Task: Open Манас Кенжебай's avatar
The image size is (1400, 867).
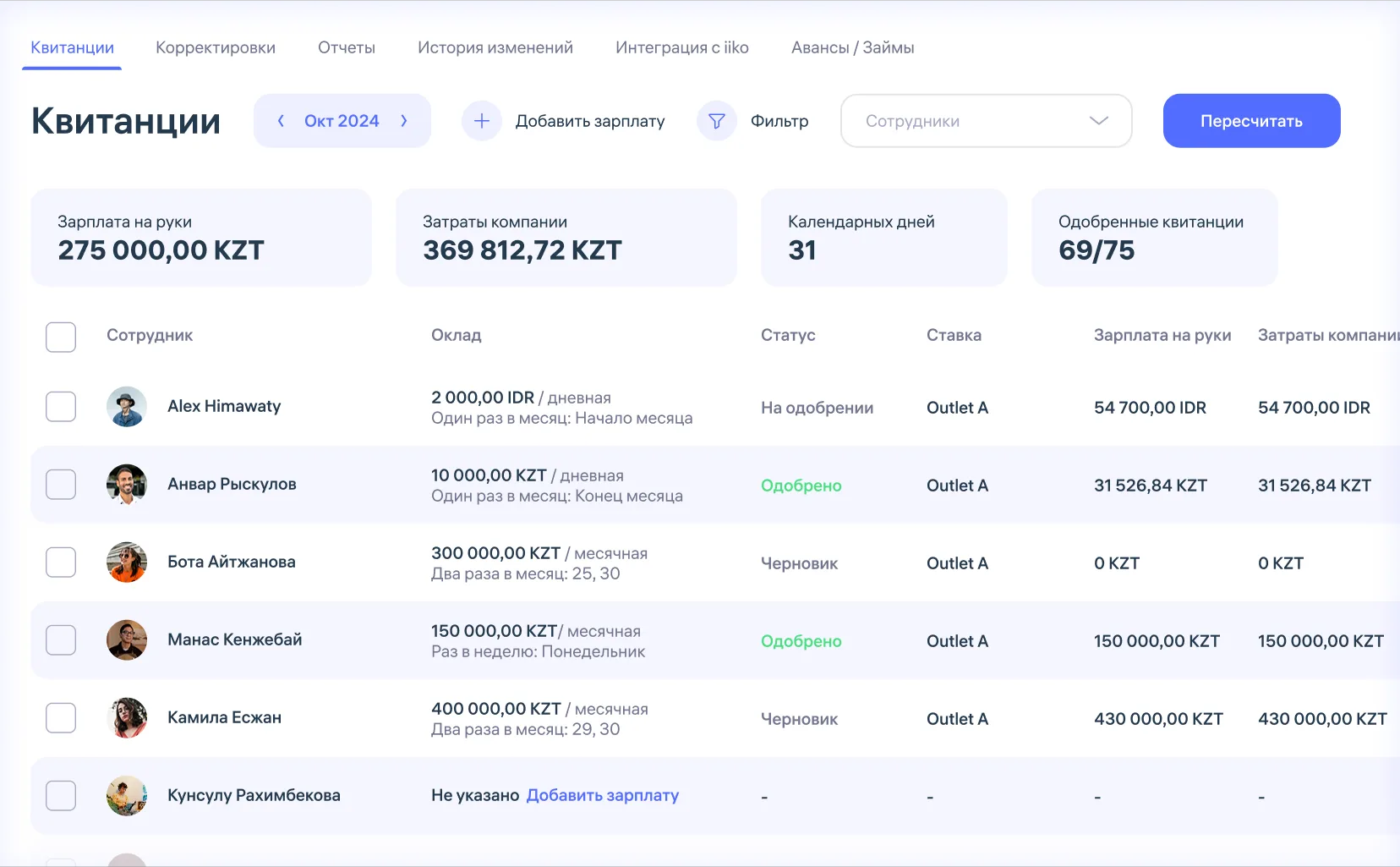Action: pos(127,640)
